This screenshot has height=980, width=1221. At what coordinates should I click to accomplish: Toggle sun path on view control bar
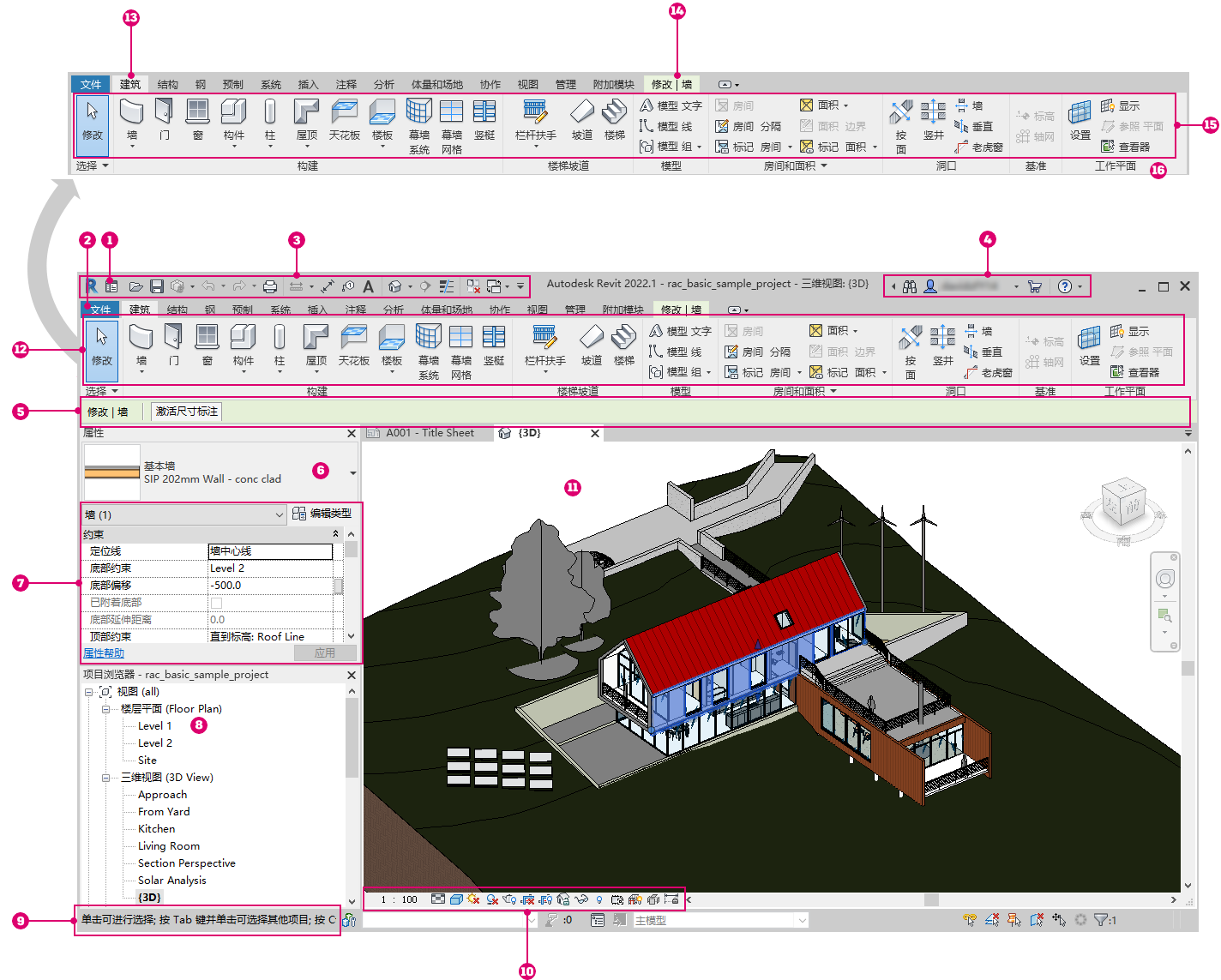click(474, 899)
